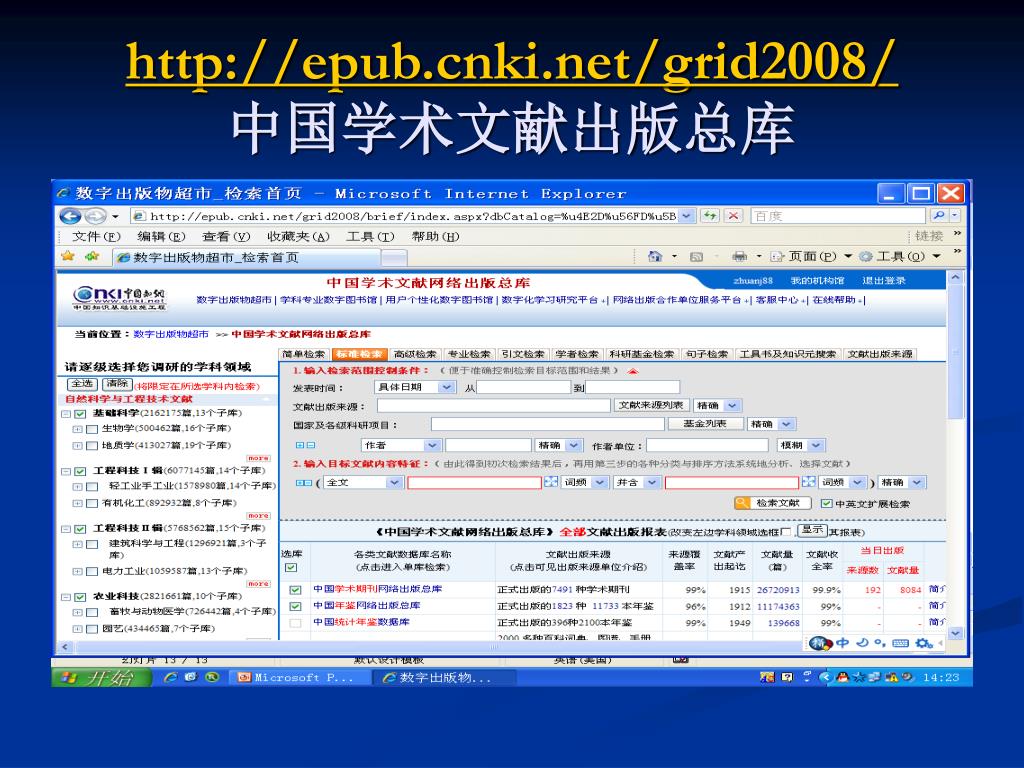Click the Print icon in IE toolbar
The width and height of the screenshot is (1024, 768).
[x=739, y=256]
